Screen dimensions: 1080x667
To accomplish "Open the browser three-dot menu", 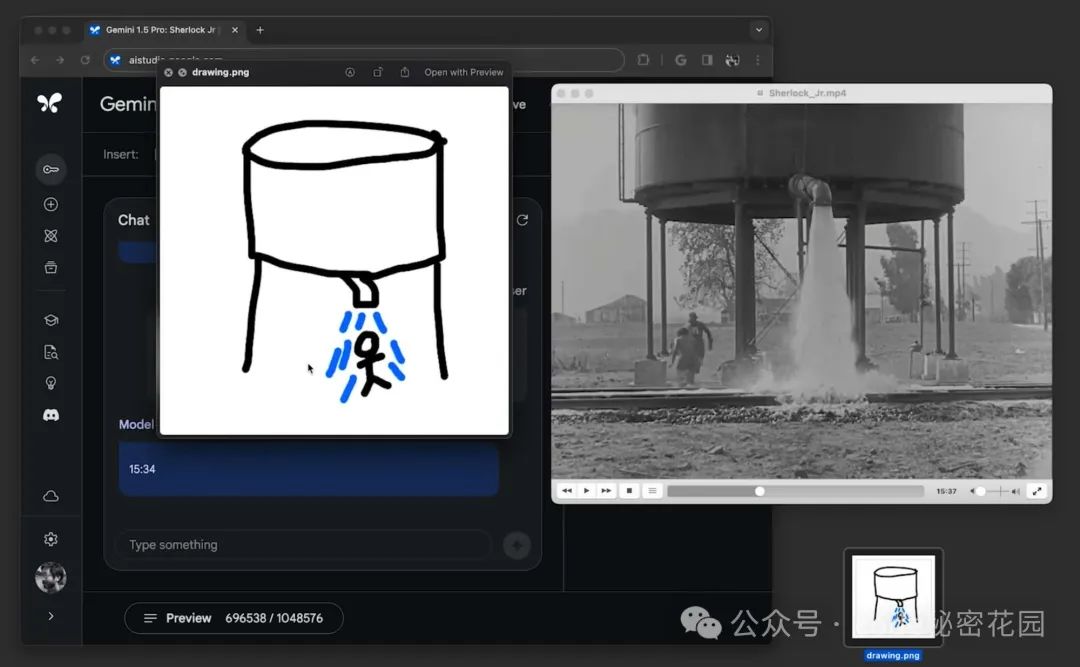I will [758, 60].
